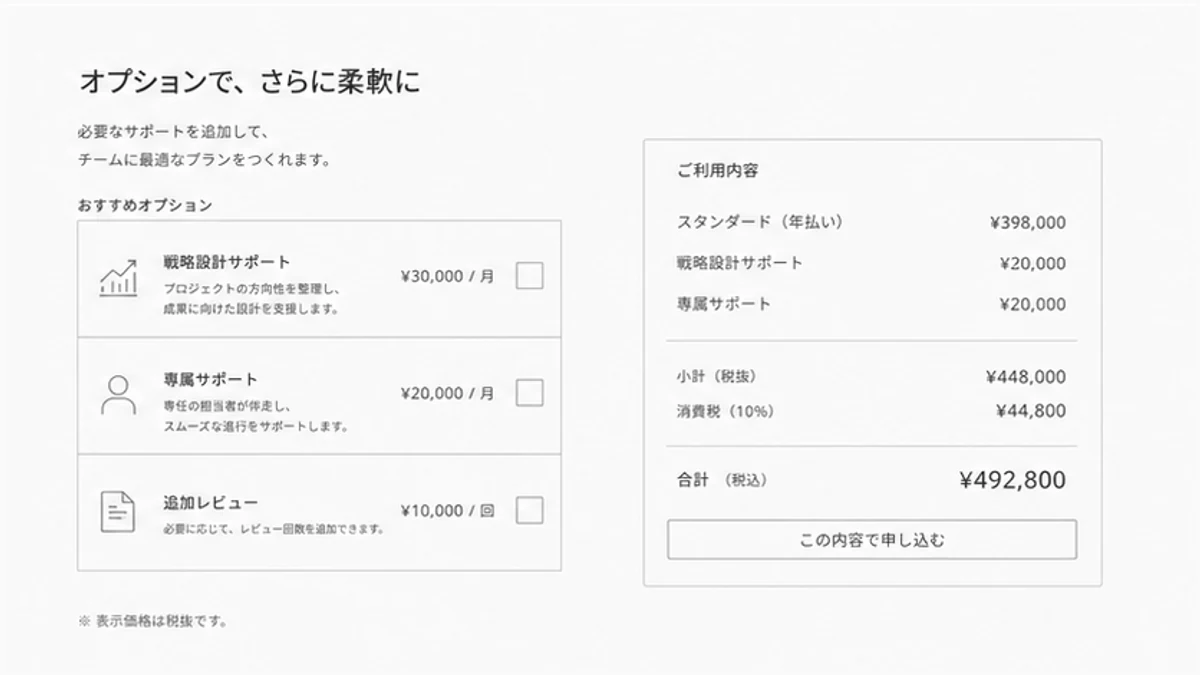The width and height of the screenshot is (1200, 675).
Task: Click the ¥30,000 / 月 price label
Action: point(447,277)
